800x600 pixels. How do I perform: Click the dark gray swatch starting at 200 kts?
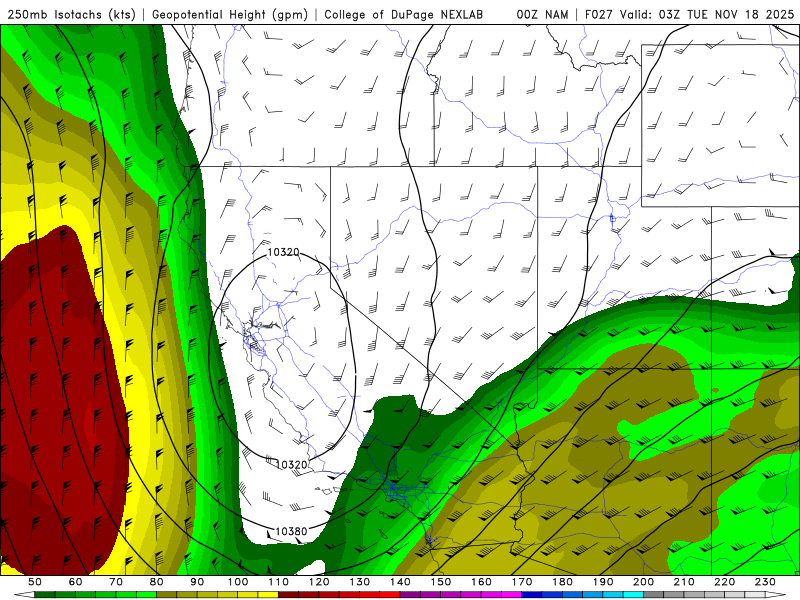click(654, 594)
